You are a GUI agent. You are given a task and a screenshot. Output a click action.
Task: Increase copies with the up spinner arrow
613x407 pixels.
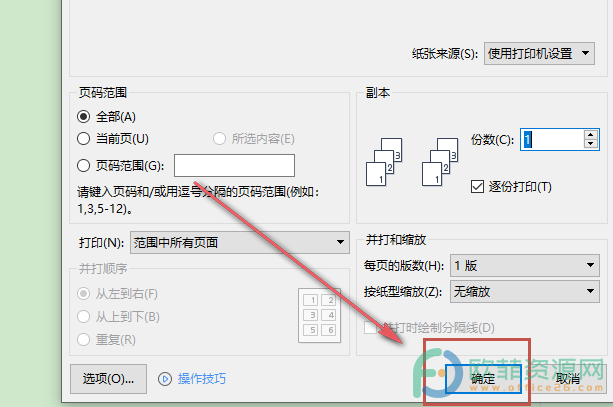(590, 135)
